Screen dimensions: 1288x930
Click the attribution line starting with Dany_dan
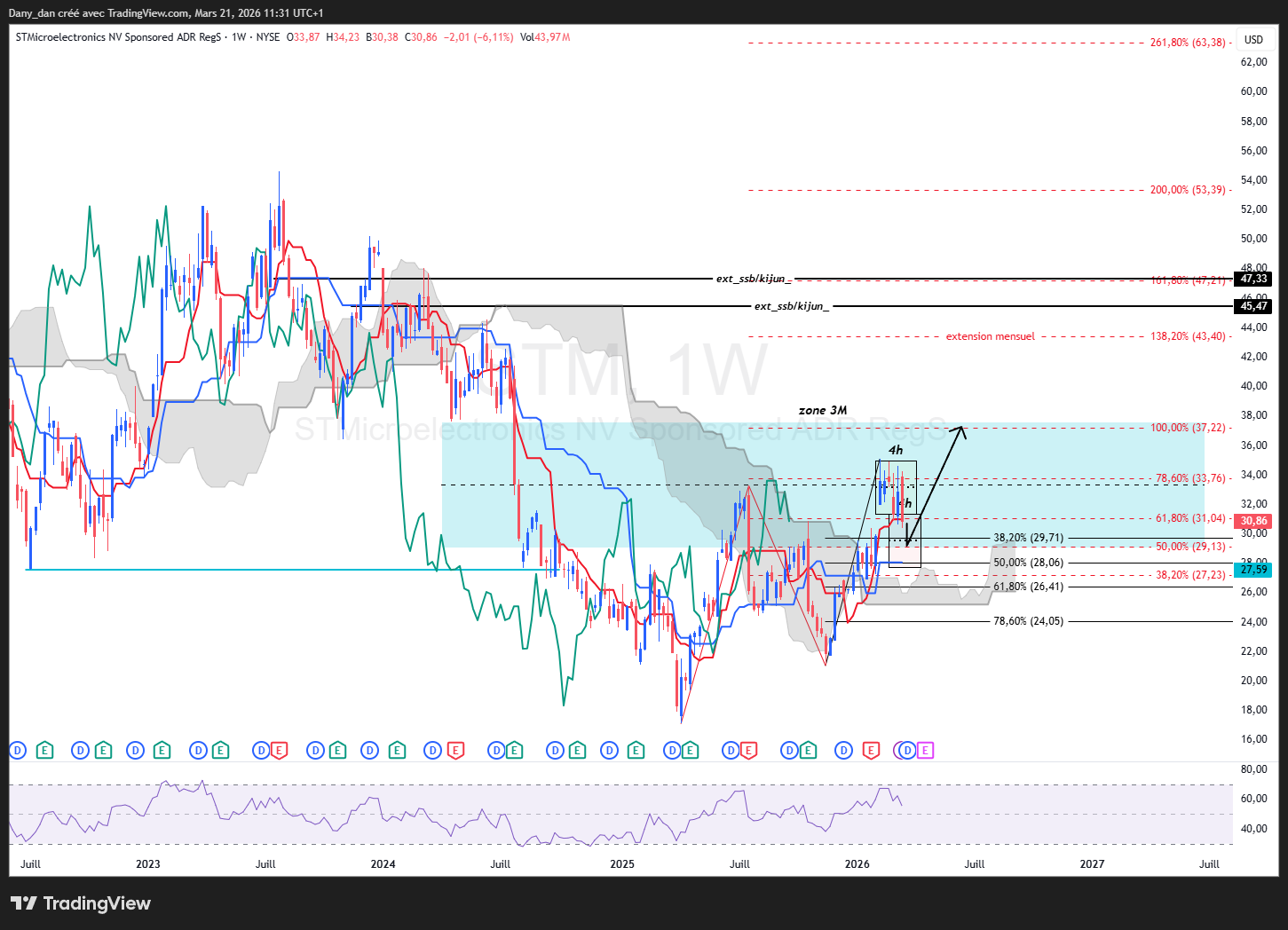(166, 13)
